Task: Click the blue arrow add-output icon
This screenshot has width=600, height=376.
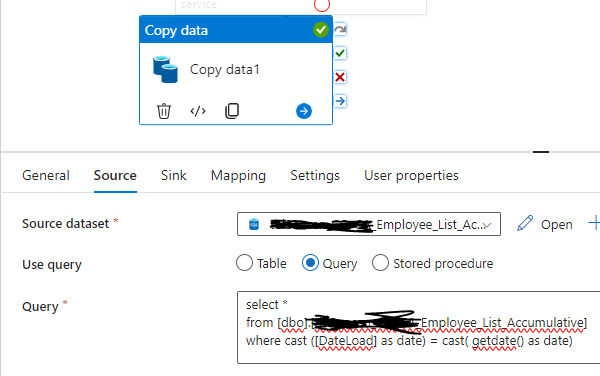Action: (x=304, y=111)
